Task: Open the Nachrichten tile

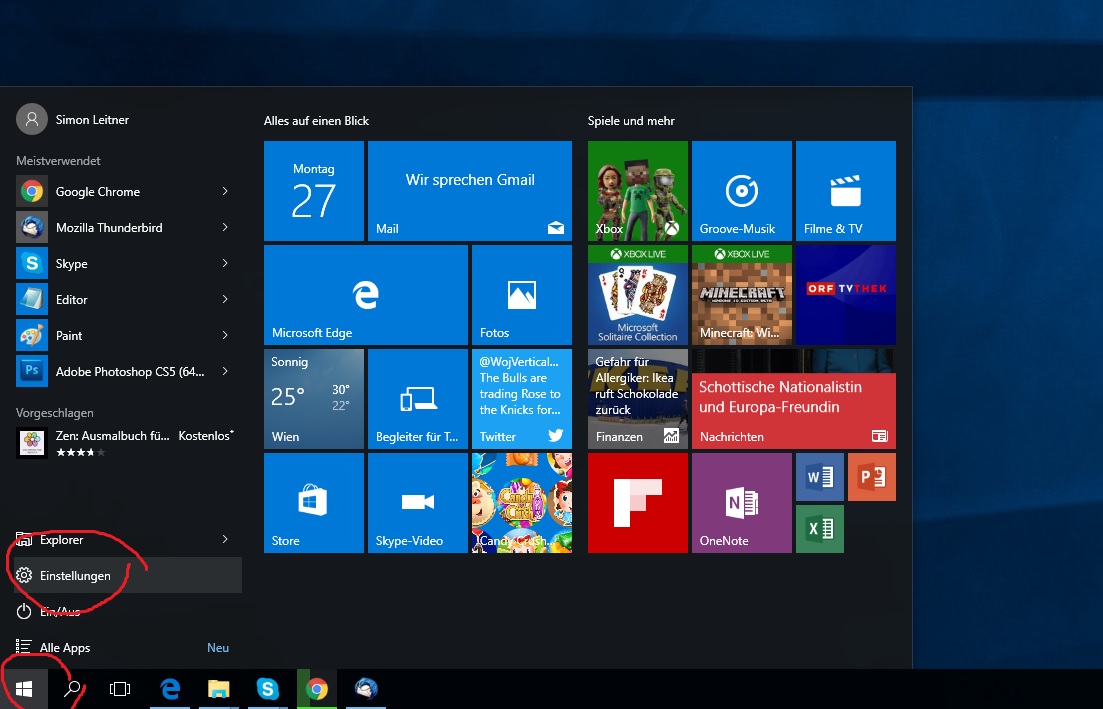Action: [793, 399]
